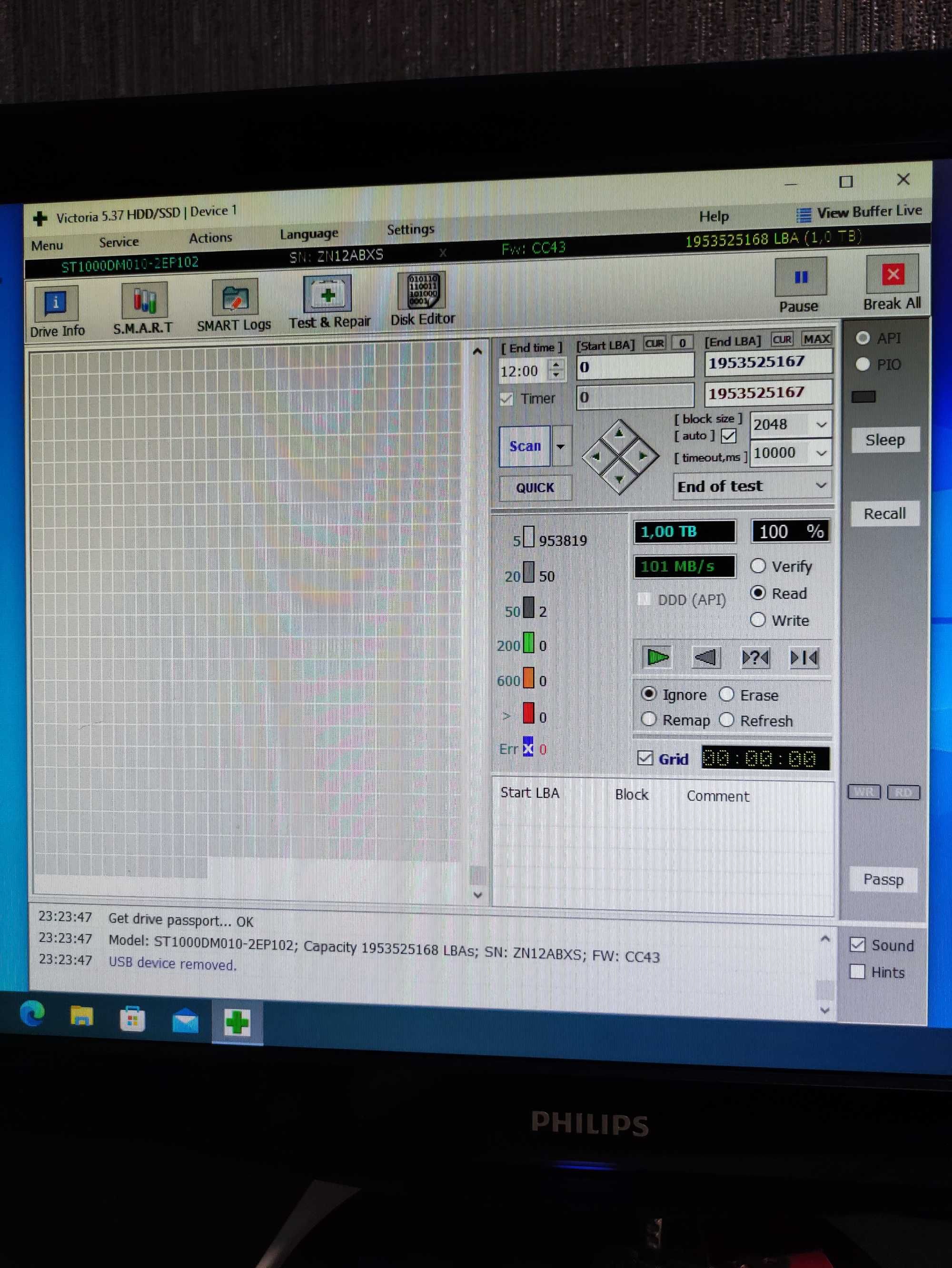
Task: Click the Pause icon button
Action: [801, 277]
